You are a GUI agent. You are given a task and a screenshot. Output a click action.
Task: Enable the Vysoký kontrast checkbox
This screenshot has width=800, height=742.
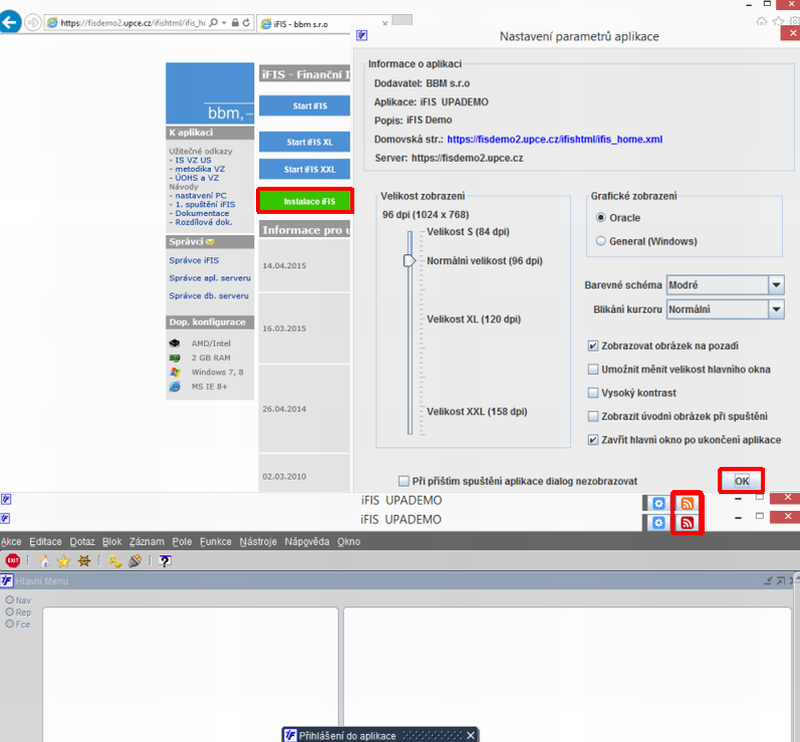coord(593,393)
